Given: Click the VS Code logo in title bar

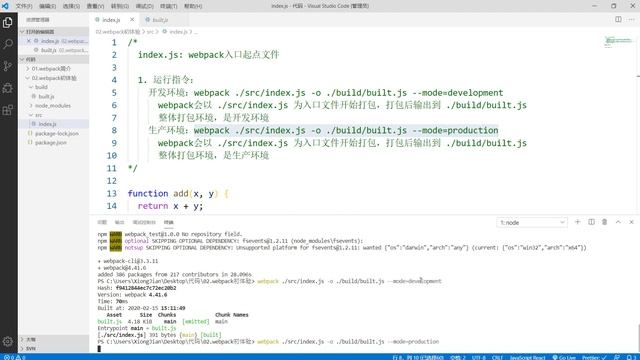Looking at the screenshot, I should [x=5, y=6].
